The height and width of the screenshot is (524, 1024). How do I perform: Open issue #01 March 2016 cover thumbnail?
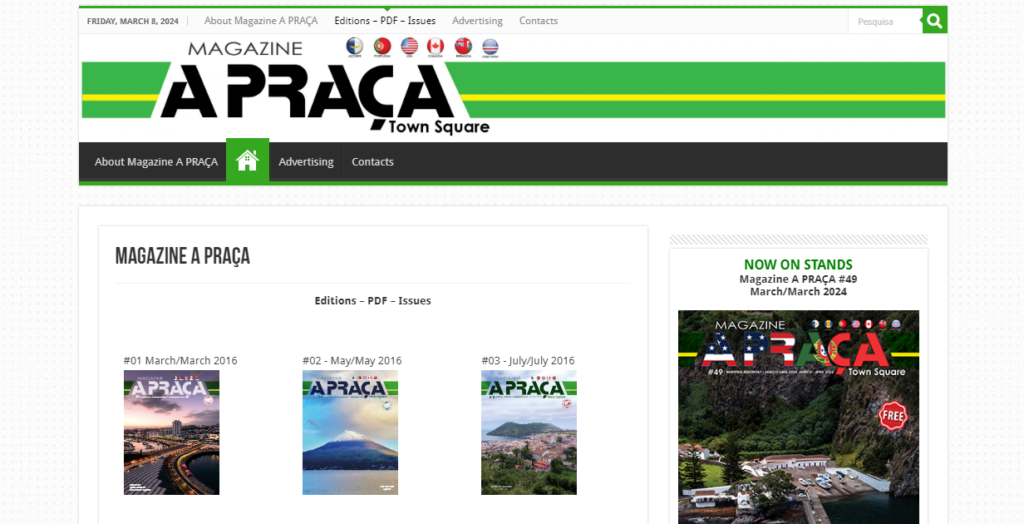[x=172, y=433]
